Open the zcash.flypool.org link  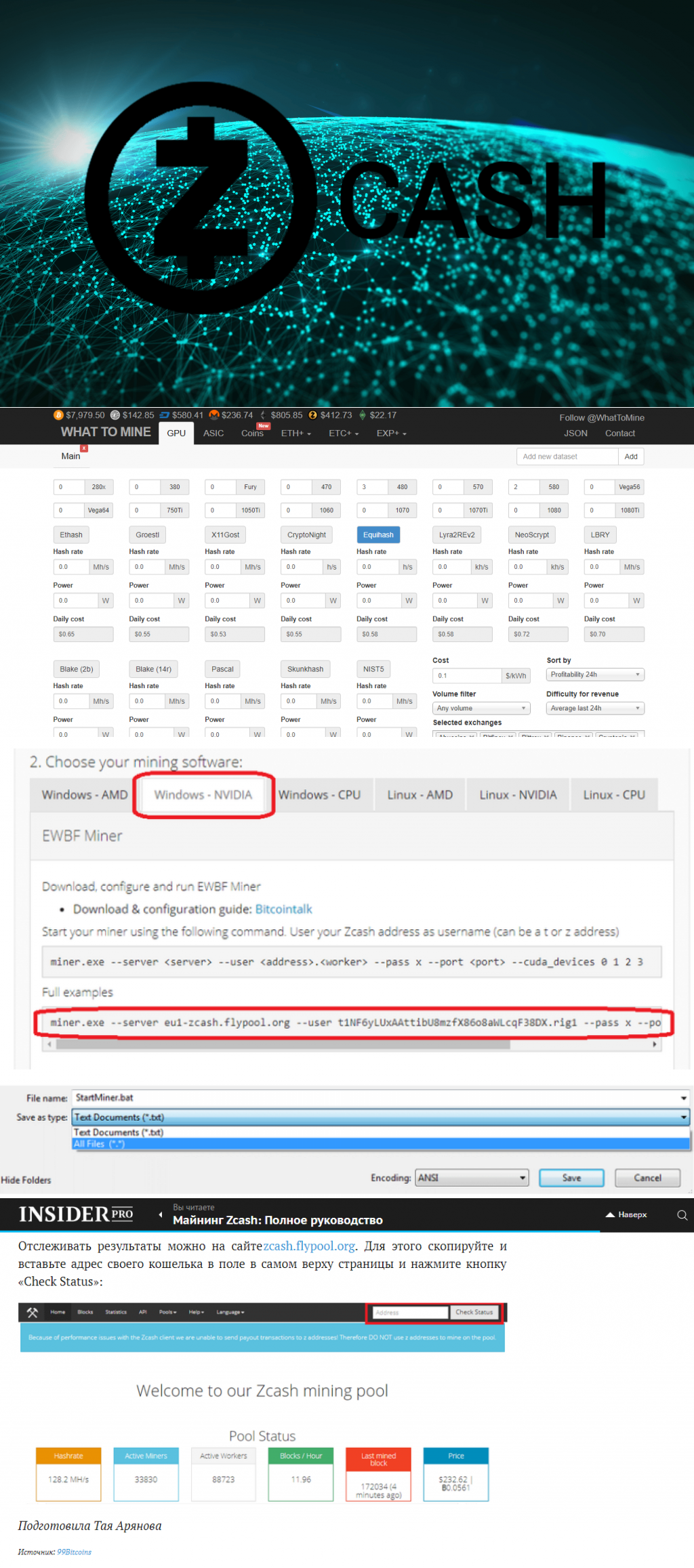[309, 1246]
